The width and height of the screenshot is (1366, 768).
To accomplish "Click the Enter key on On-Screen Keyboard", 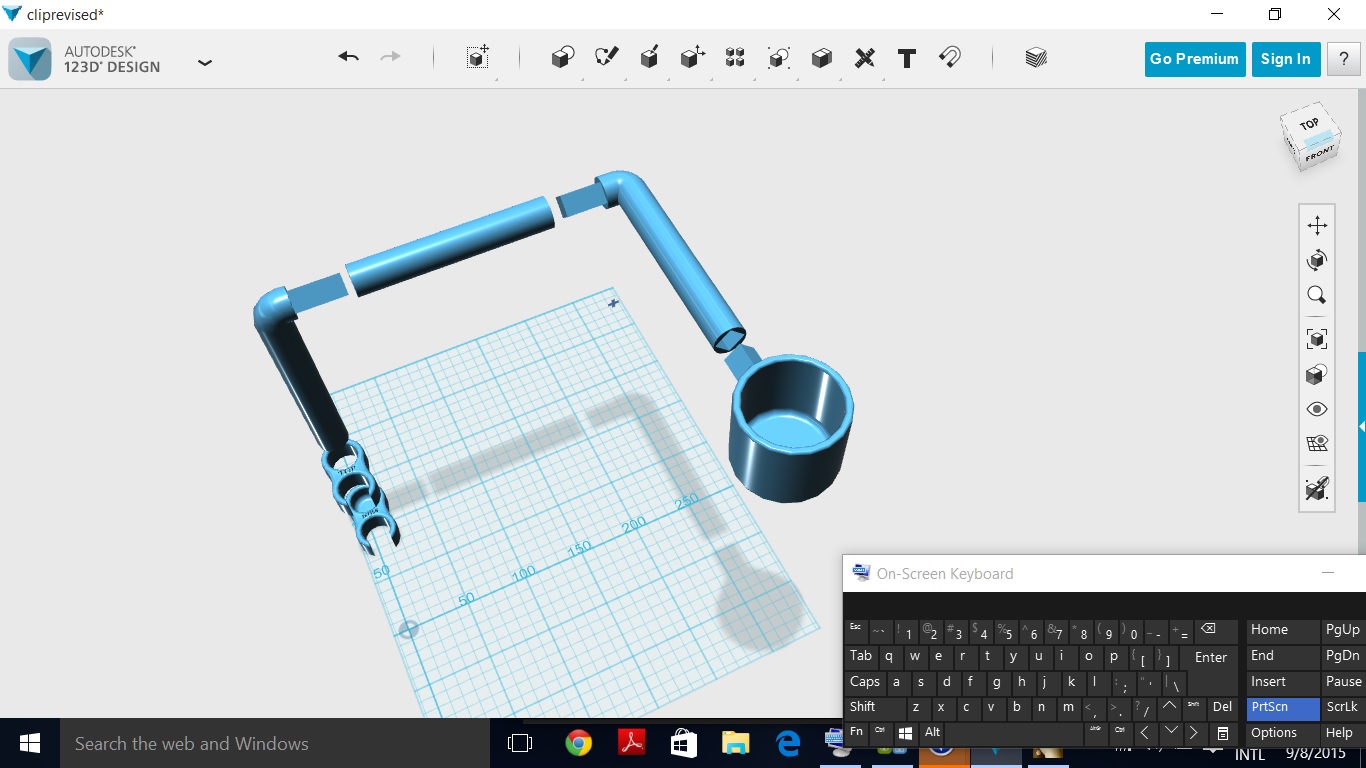I will tap(1210, 658).
